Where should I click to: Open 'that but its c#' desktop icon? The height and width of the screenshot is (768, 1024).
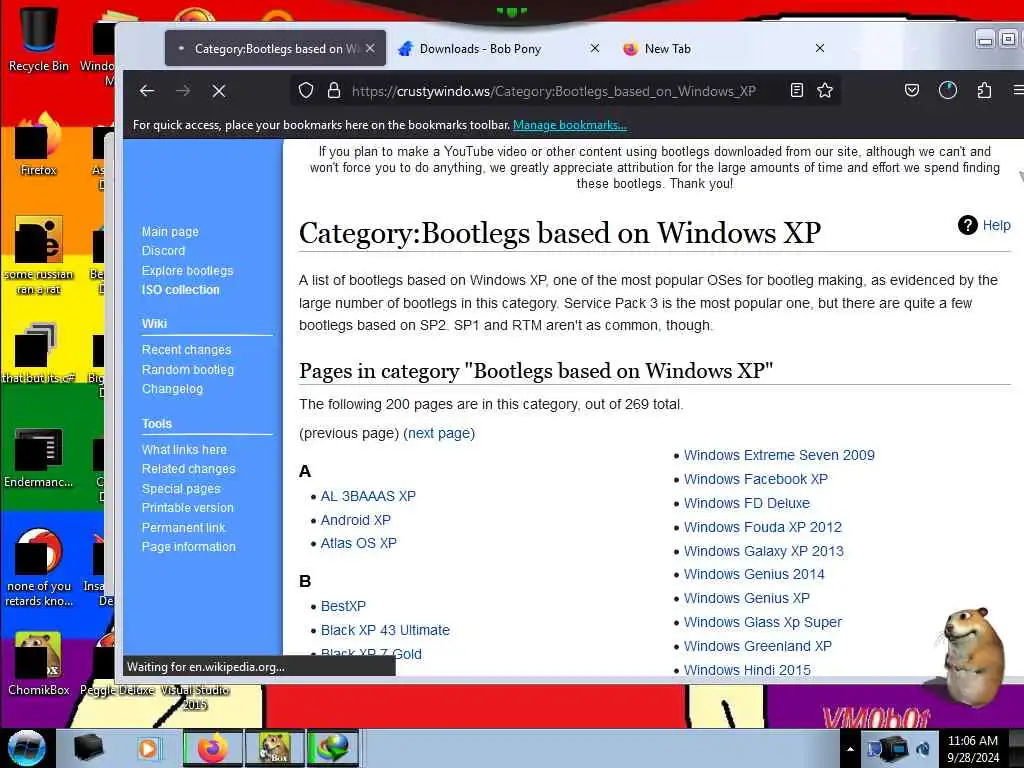[39, 353]
